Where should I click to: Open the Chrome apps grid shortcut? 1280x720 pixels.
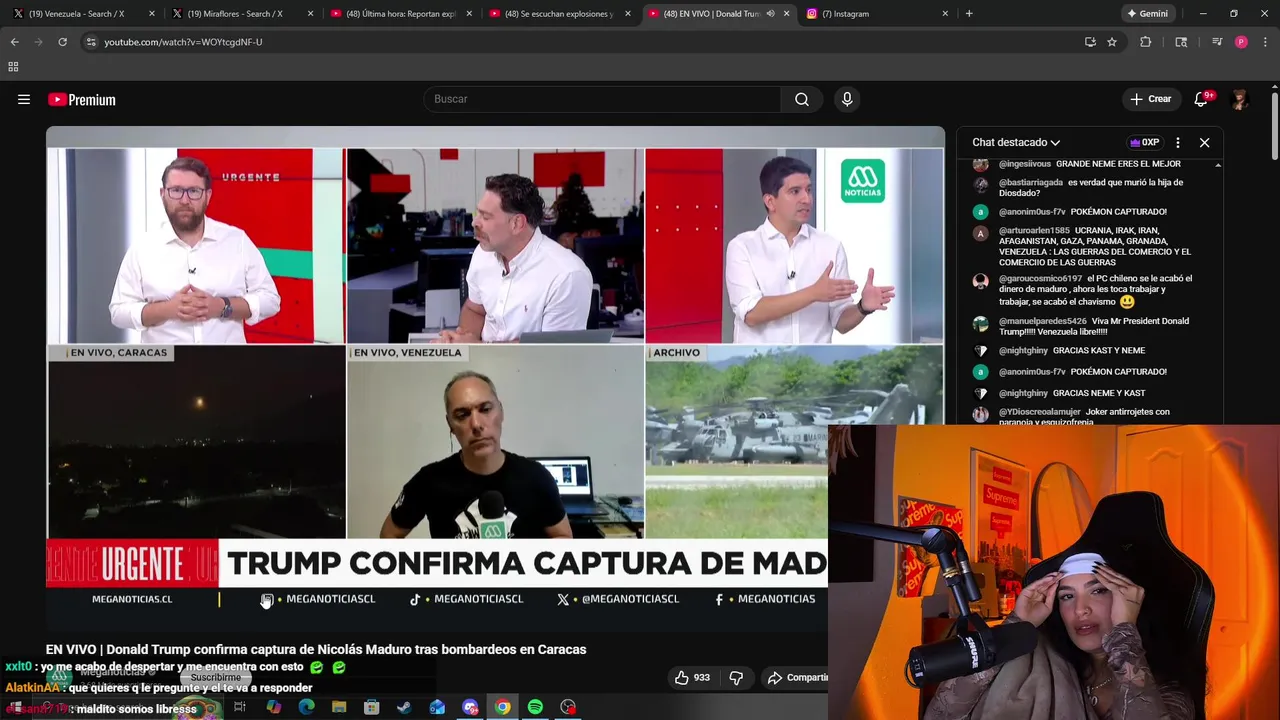(x=13, y=67)
